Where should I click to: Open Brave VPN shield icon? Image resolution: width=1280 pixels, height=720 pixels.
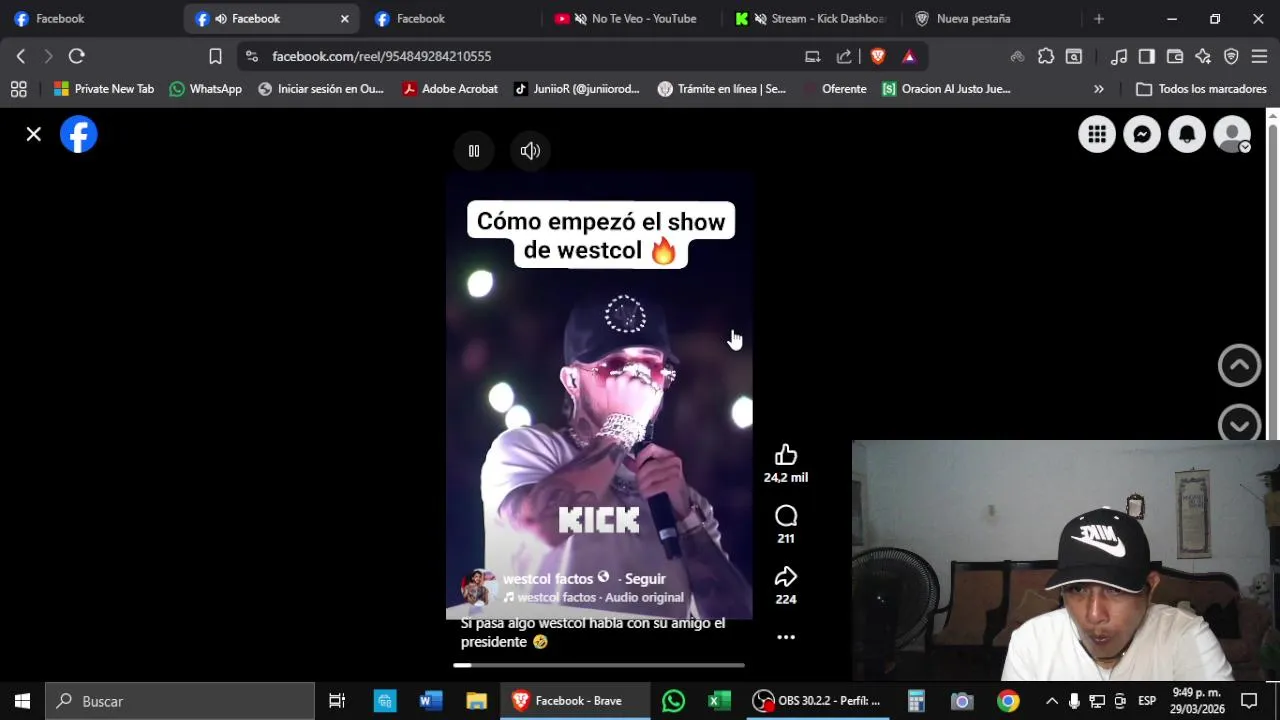click(1231, 57)
